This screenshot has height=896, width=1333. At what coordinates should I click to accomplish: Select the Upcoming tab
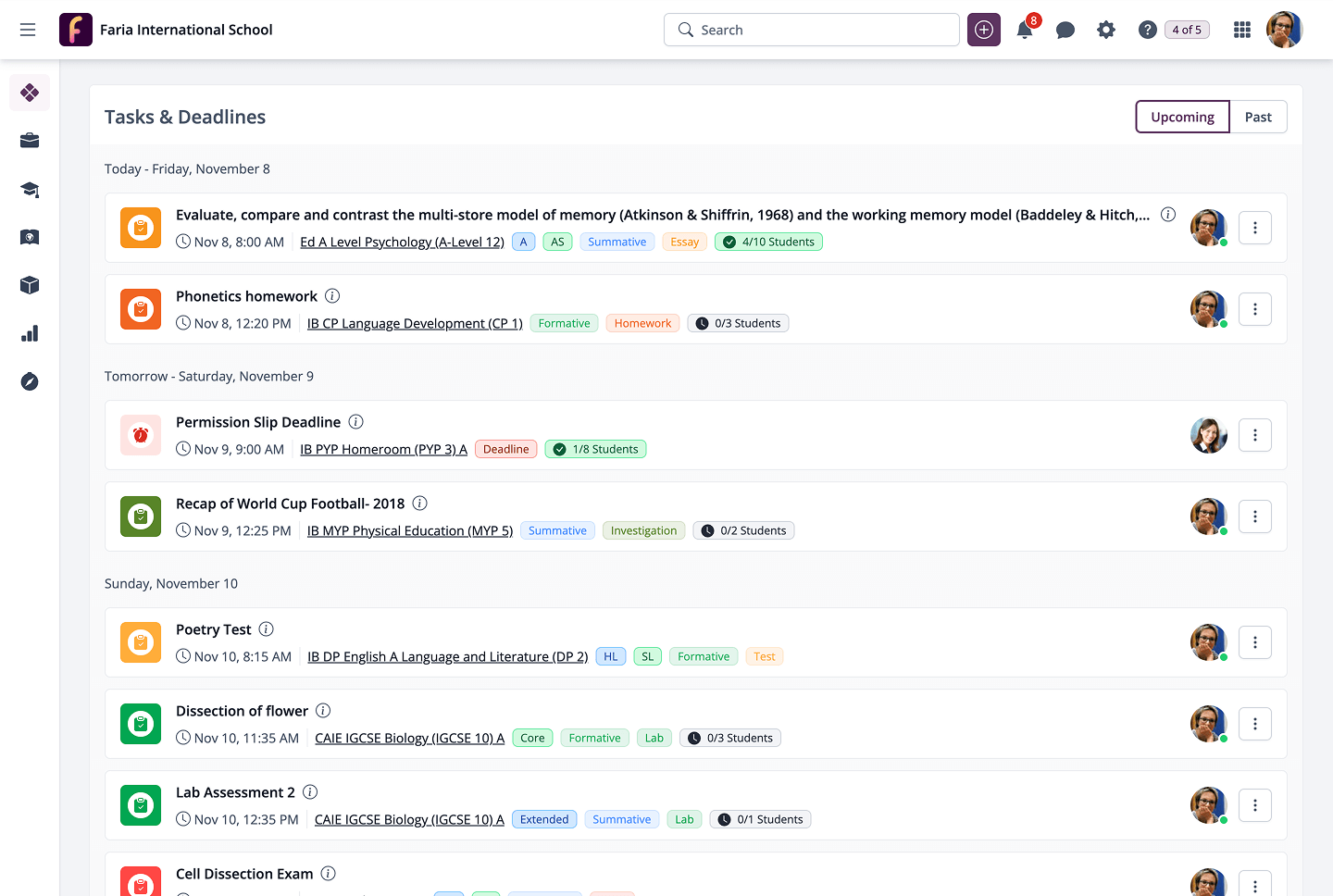[1182, 117]
